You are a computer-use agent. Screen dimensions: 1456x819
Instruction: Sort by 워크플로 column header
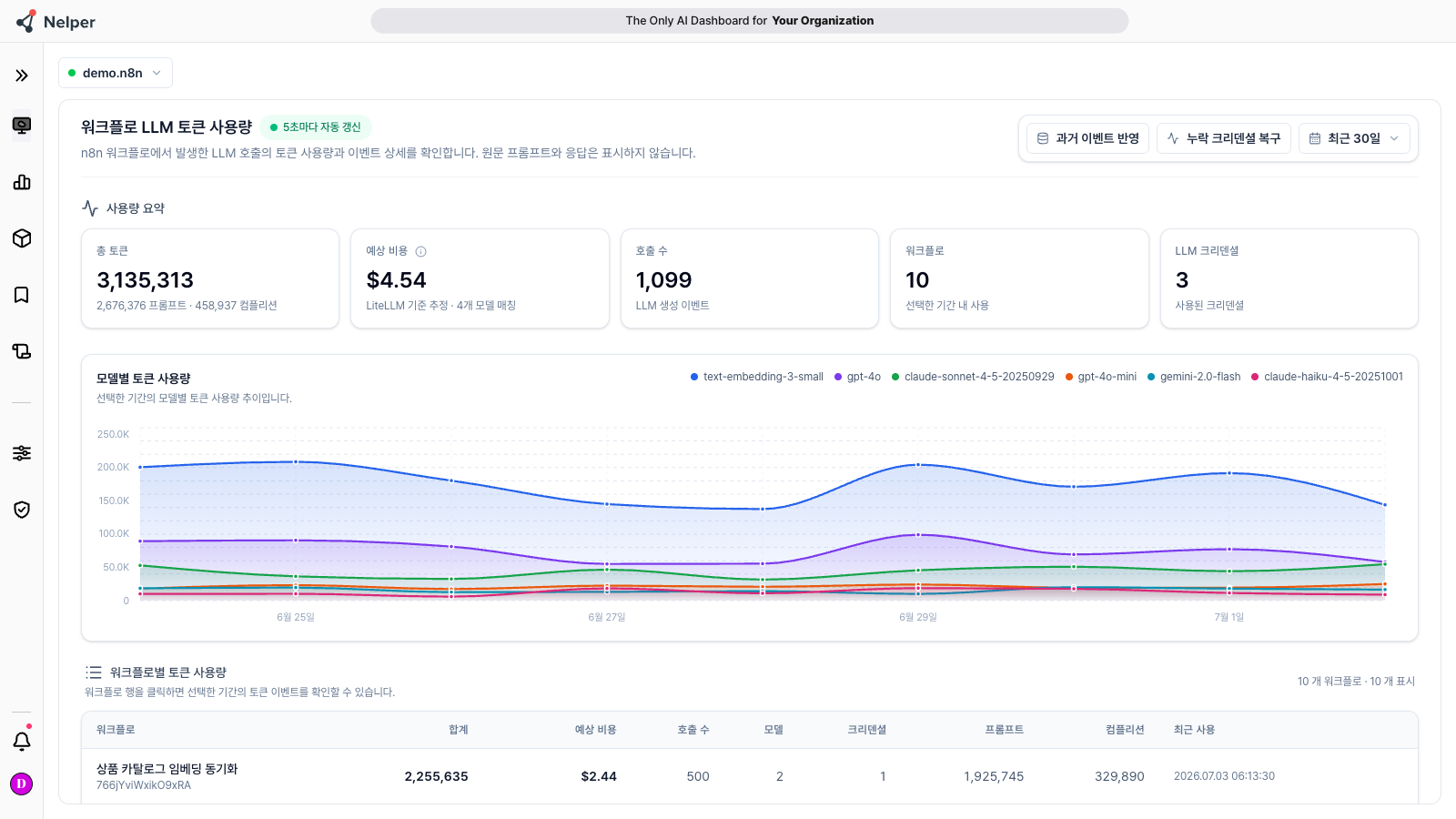(116, 730)
